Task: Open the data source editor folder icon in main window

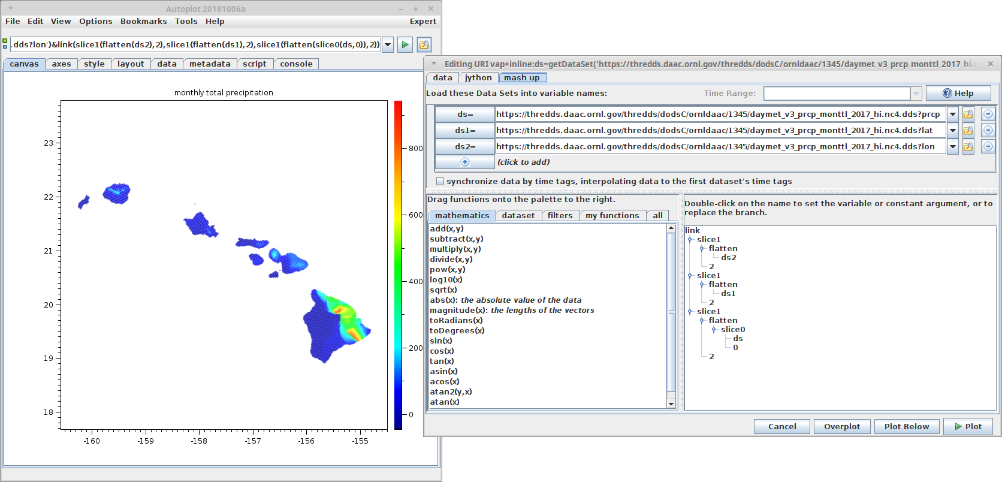Action: pos(424,45)
